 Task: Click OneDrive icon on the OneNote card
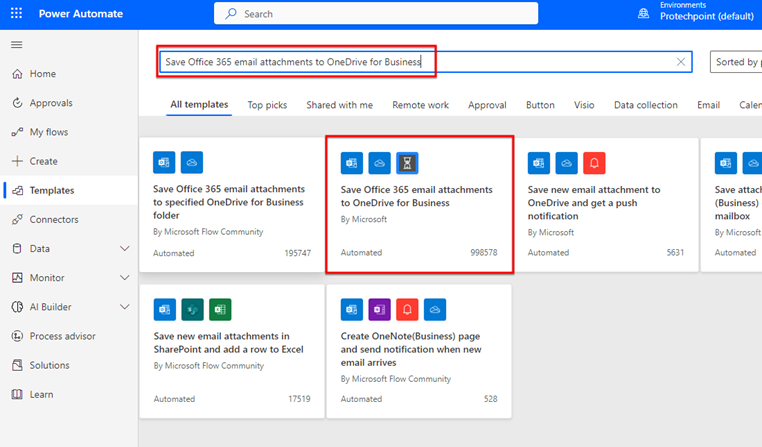[x=435, y=309]
